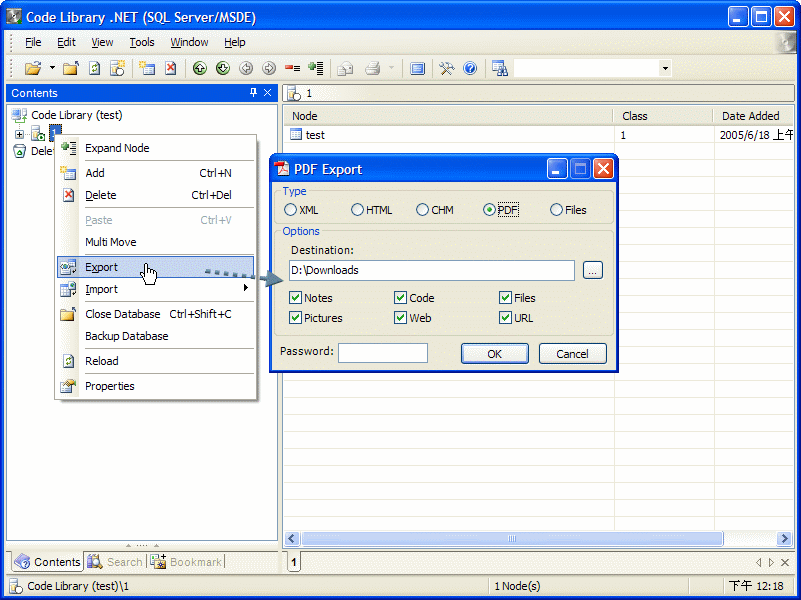The width and height of the screenshot is (801, 600).
Task: Open the Import submenu arrow
Action: [x=246, y=288]
